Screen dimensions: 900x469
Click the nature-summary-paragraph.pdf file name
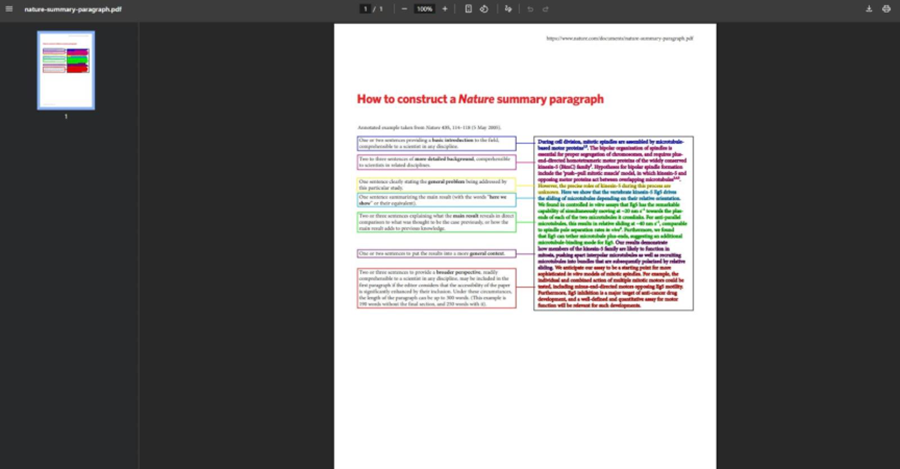(73, 9)
